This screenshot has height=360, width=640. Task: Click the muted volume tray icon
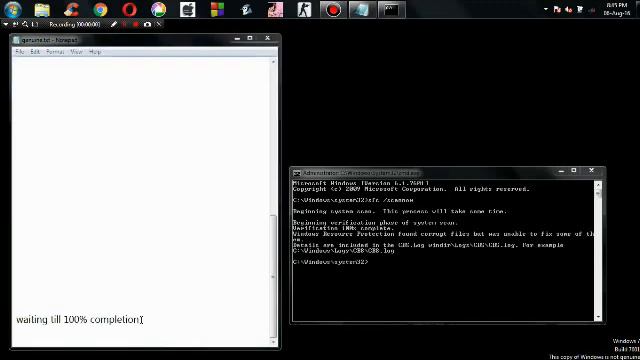tap(569, 9)
